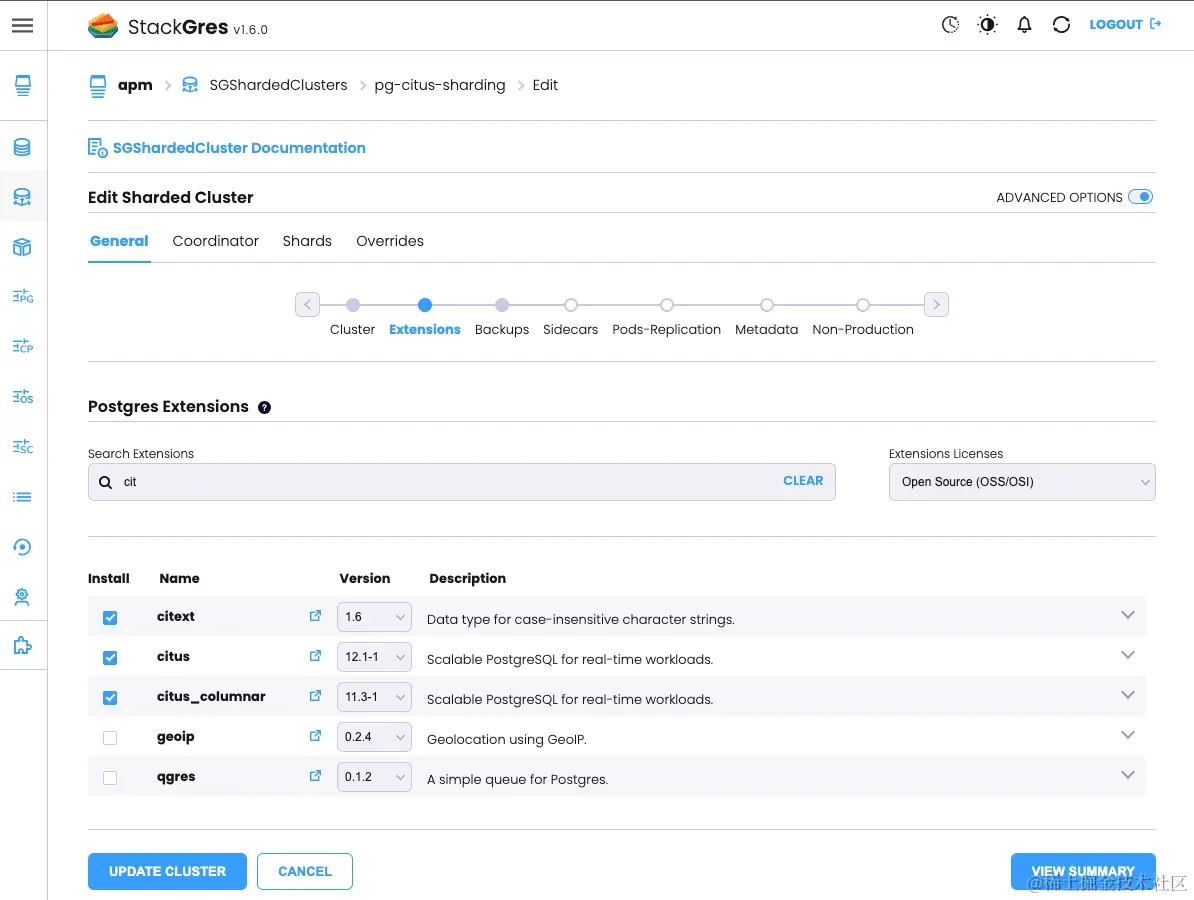Open the citus version dropdown
1194x900 pixels.
[x=374, y=657]
